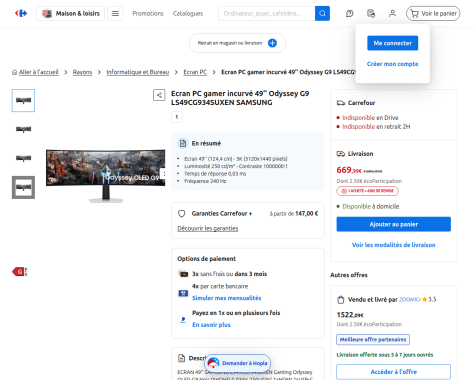The image size is (475, 380).
Task: Select the third product thumbnail
Action: (x=23, y=158)
